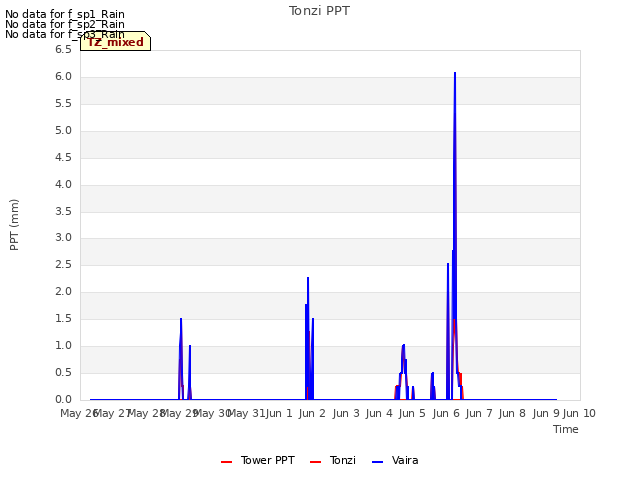
Task: Click the red Tower PPT legend swatch
Action: [x=227, y=462]
